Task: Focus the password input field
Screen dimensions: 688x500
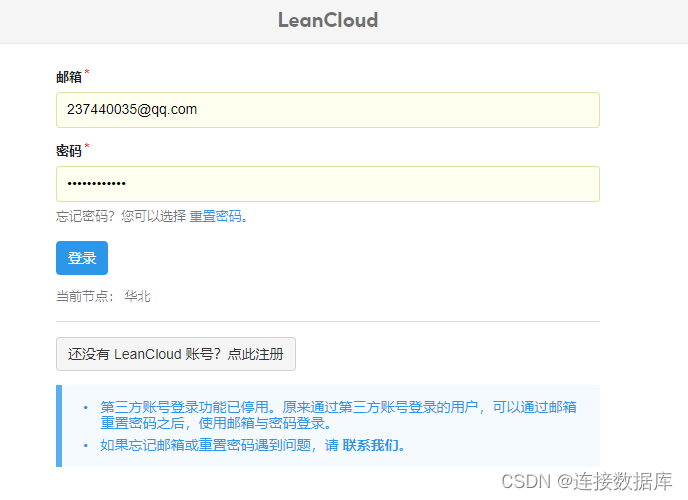Action: click(x=328, y=184)
